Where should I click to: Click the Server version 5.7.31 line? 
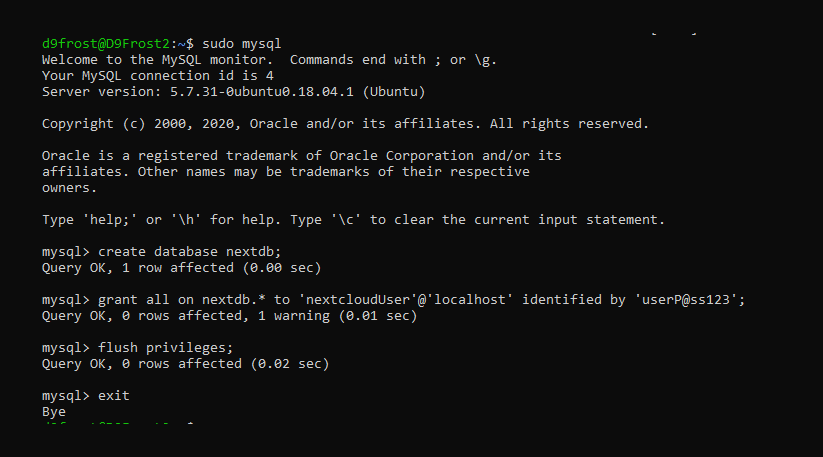tap(234, 92)
